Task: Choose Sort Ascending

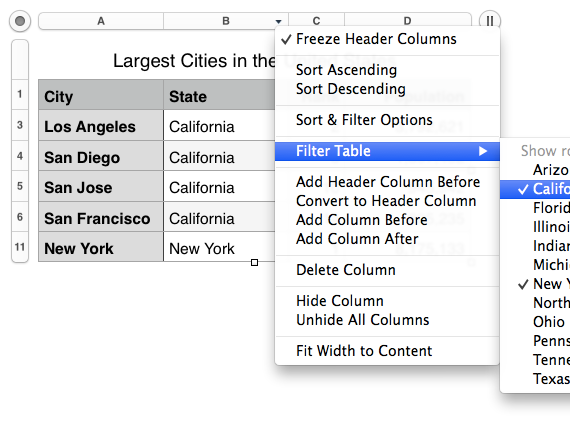Action: point(346,70)
